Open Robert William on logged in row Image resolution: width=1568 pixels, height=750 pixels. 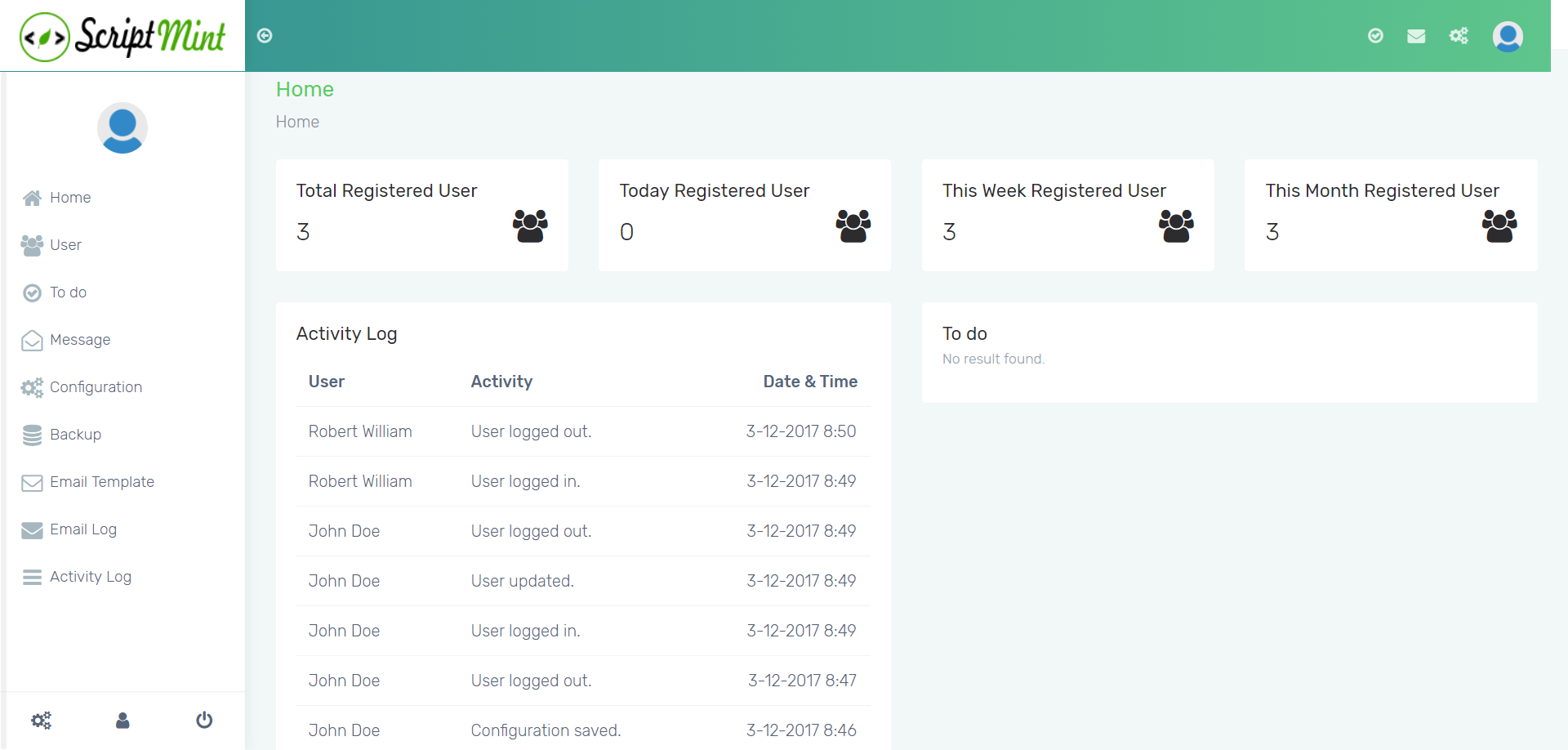[x=360, y=481]
